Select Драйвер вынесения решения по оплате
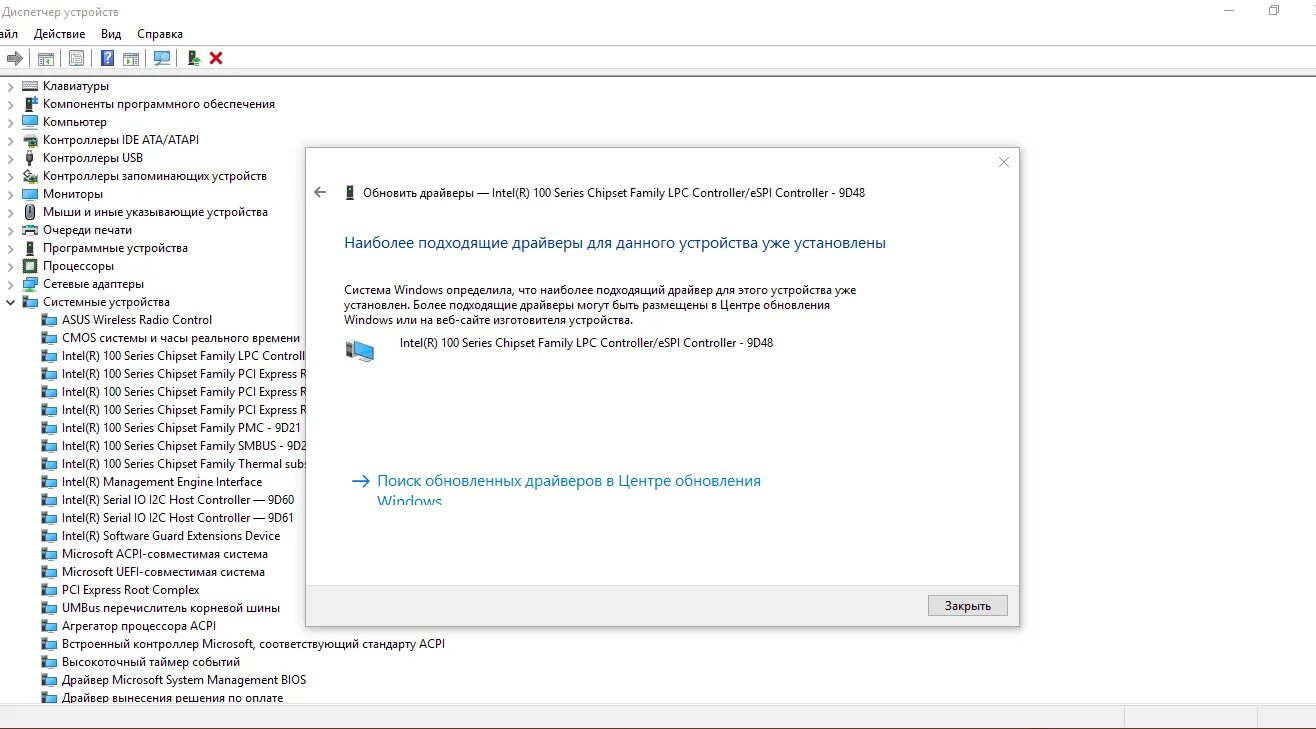Viewport: 1316px width, 729px height. click(163, 698)
